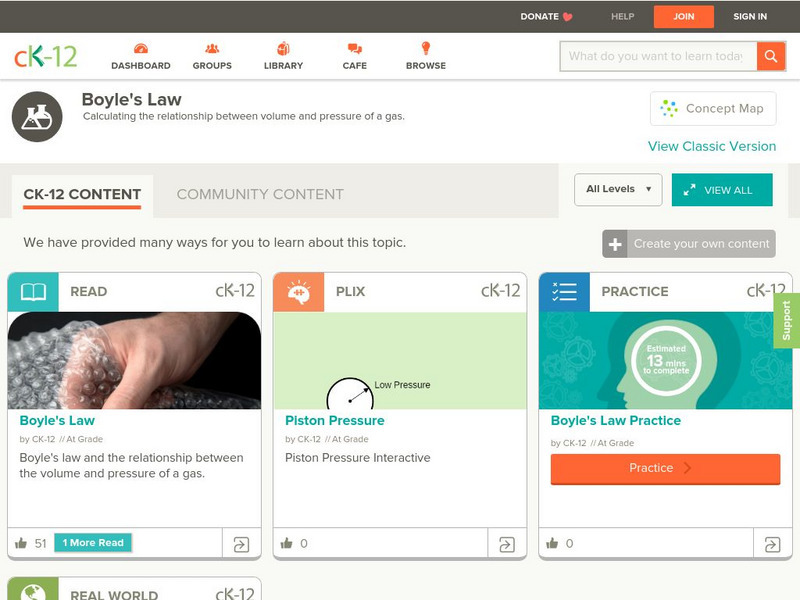Open the Practice card share arrow icon

coord(772,544)
